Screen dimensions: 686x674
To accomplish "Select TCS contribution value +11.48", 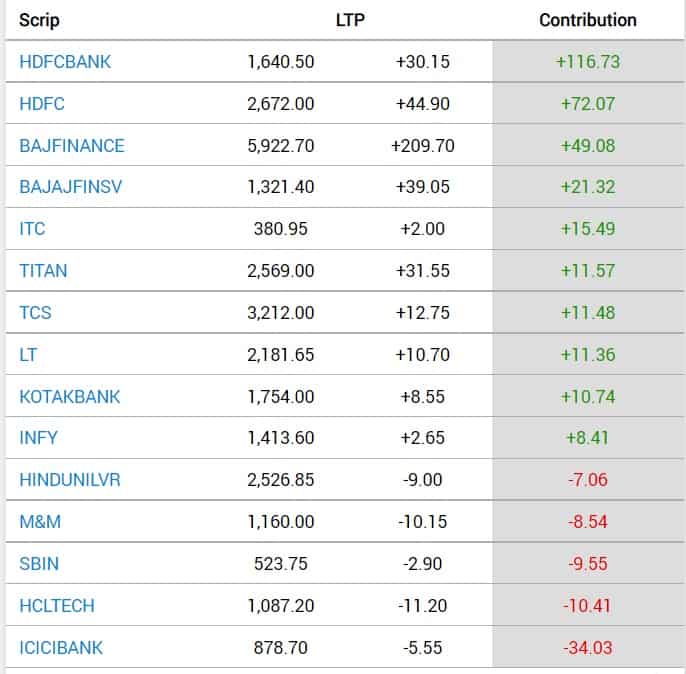I will point(588,313).
